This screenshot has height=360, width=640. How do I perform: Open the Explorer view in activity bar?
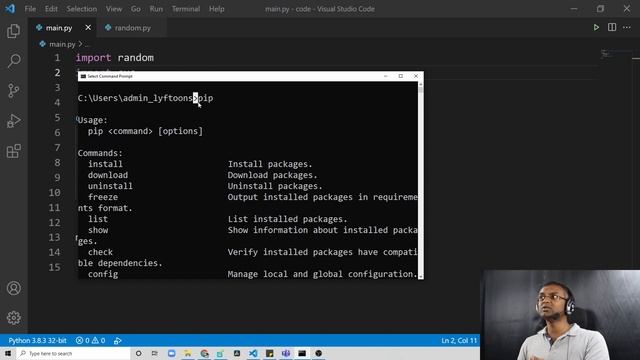(x=13, y=31)
